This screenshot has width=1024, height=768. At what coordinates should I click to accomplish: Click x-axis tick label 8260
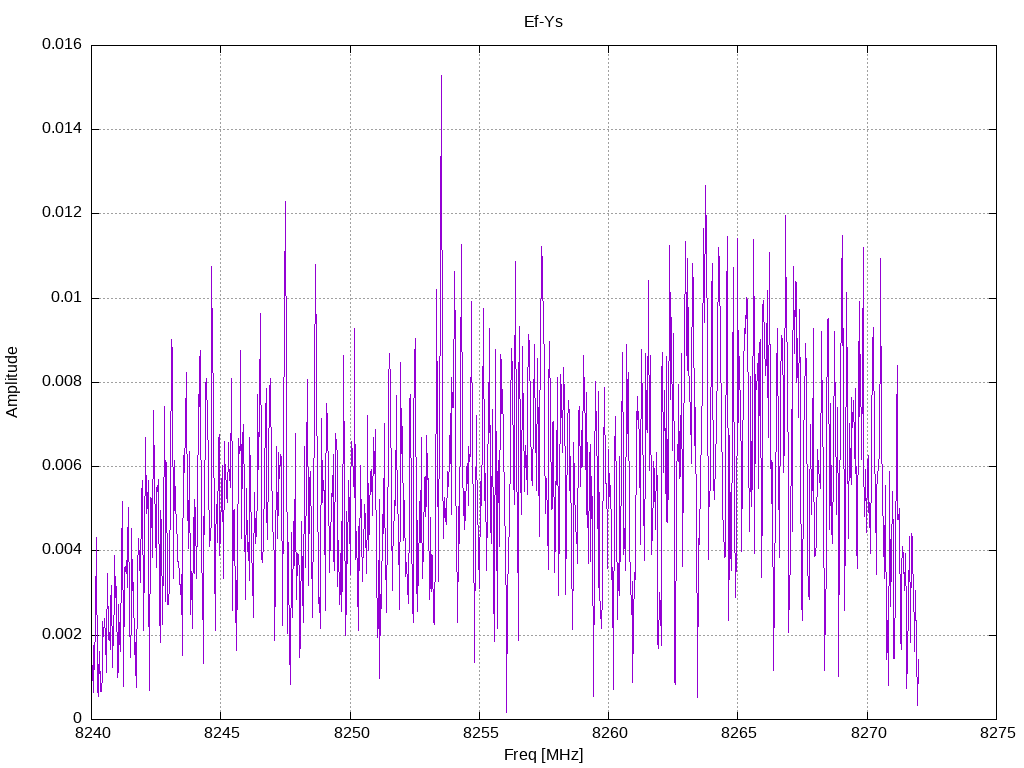point(609,733)
